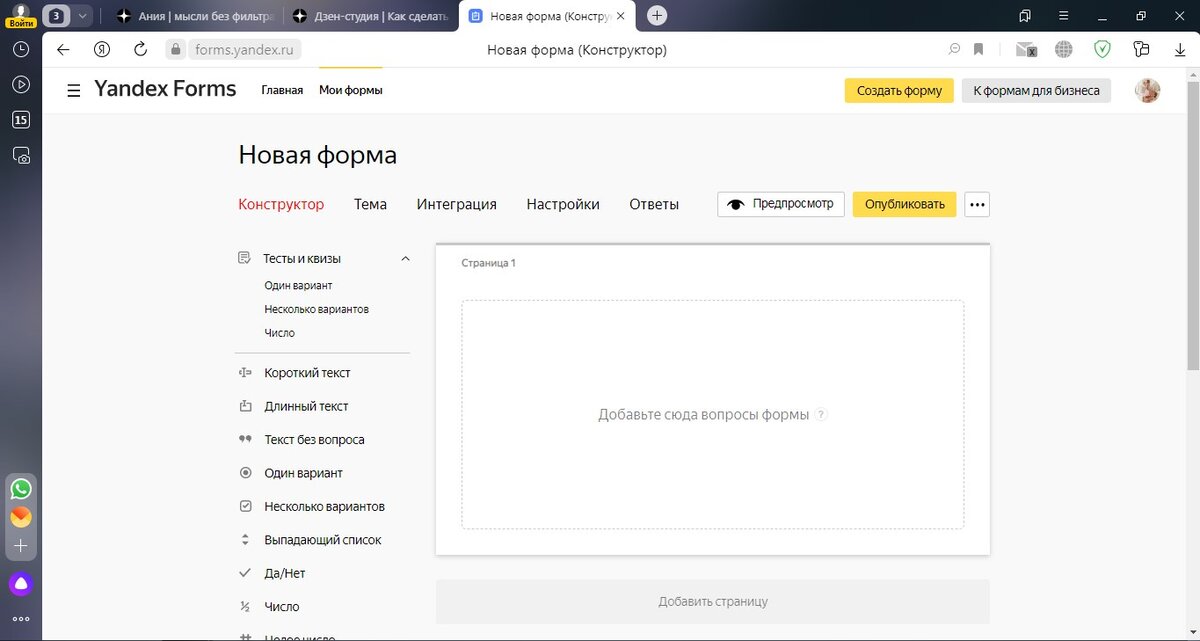The width and height of the screenshot is (1200, 641).
Task: Open the user avatar profile menu
Action: coord(1148,91)
